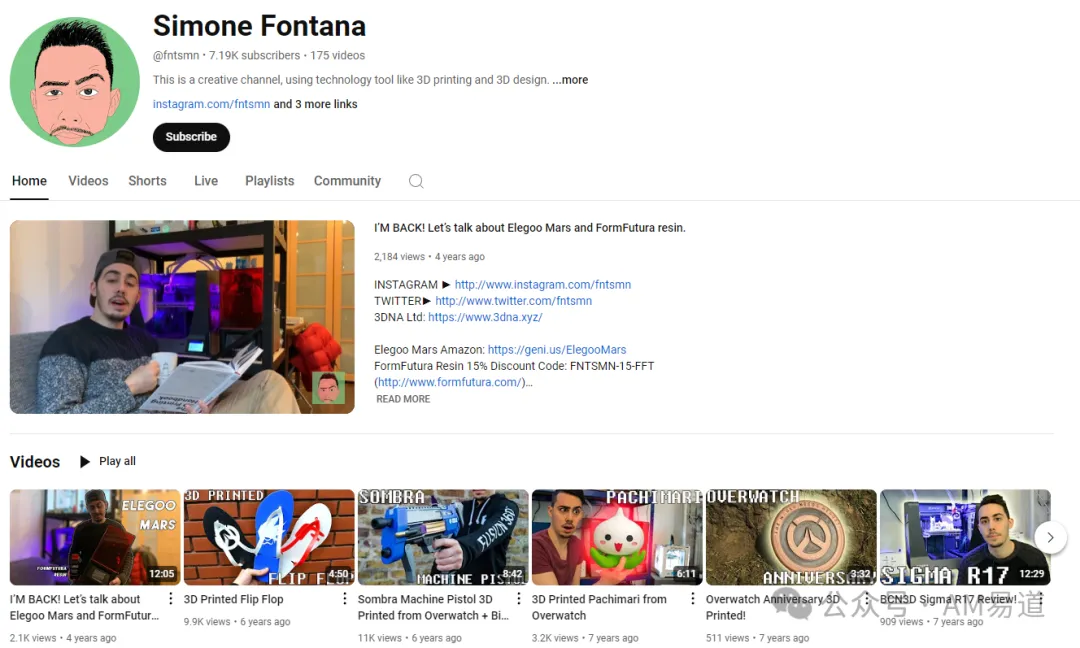Open the Elegoo Mars 12:05 video thumbnail
1080x648 pixels.
(x=95, y=537)
